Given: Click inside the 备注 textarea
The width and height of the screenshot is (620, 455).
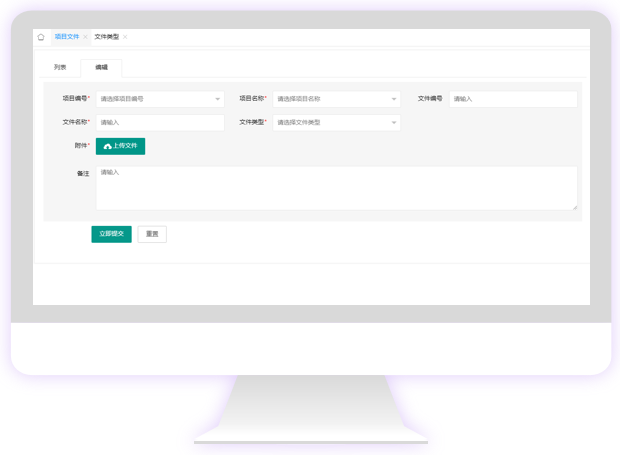Looking at the screenshot, I should [335, 188].
